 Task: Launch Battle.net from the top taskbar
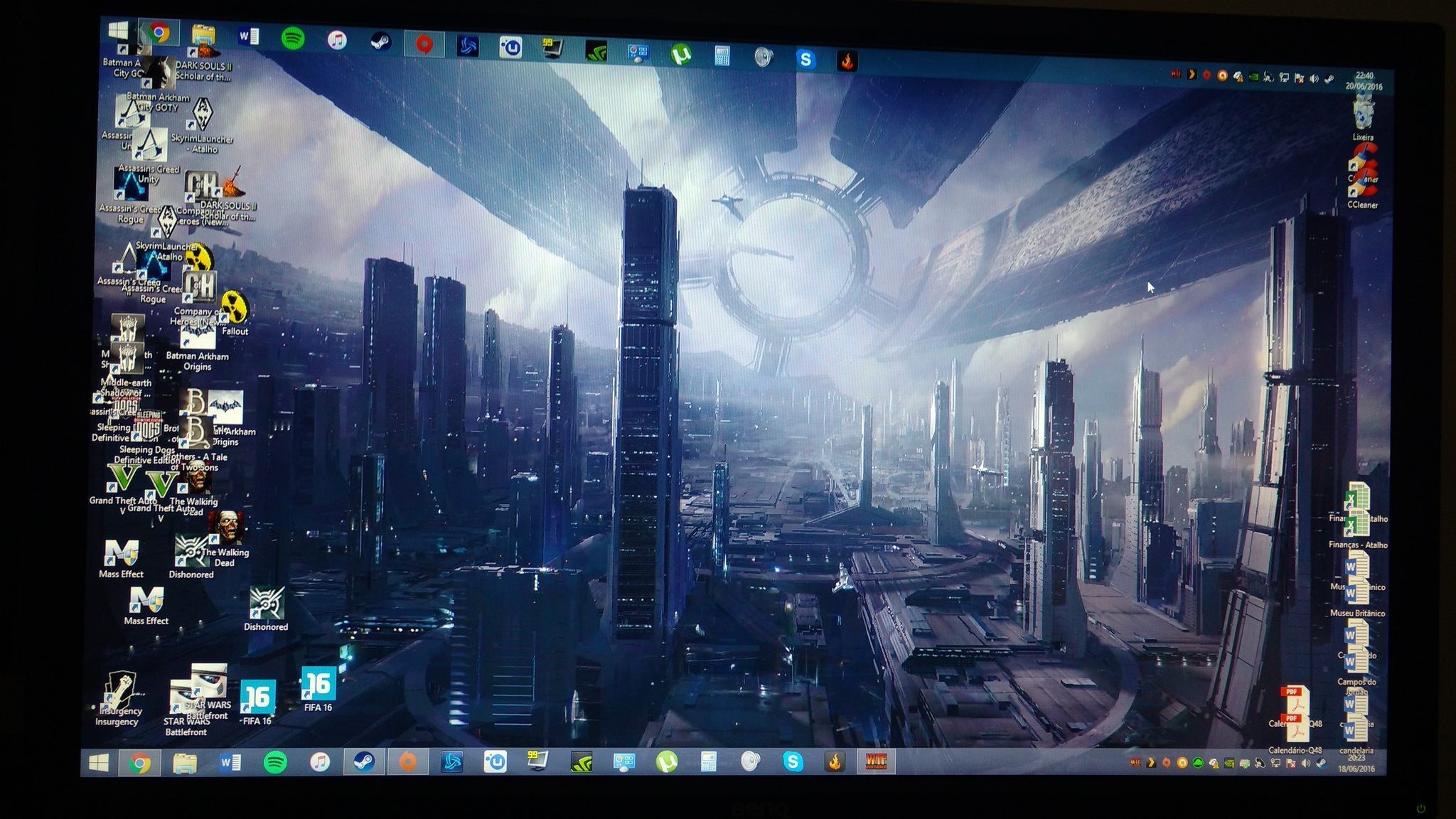(x=467, y=46)
